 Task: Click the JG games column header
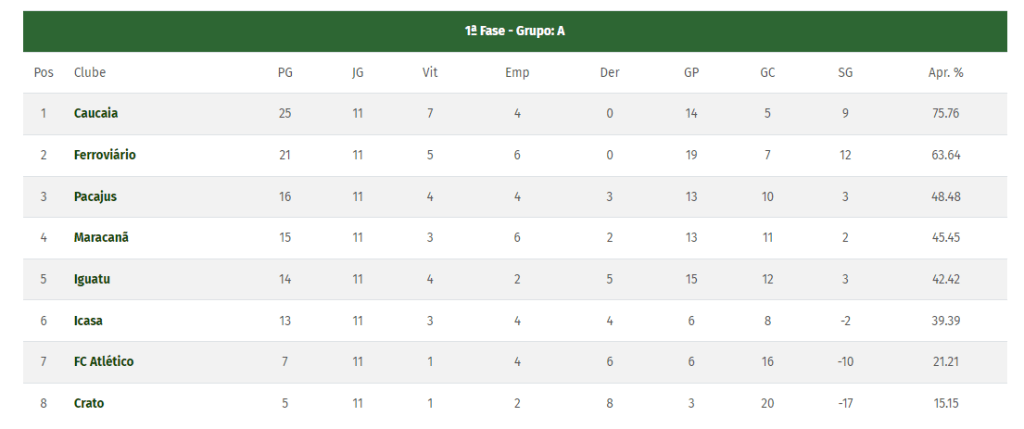(358, 72)
